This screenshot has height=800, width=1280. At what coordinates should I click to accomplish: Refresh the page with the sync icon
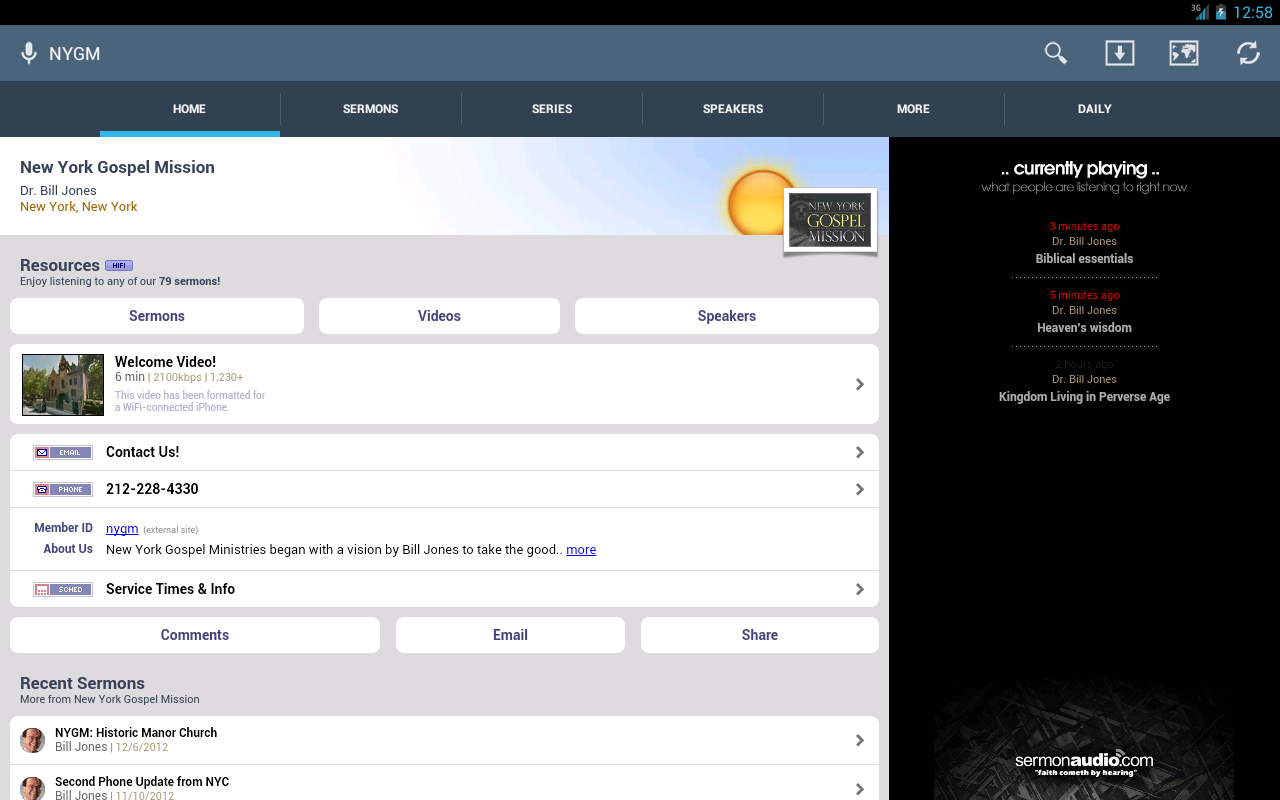(x=1248, y=53)
